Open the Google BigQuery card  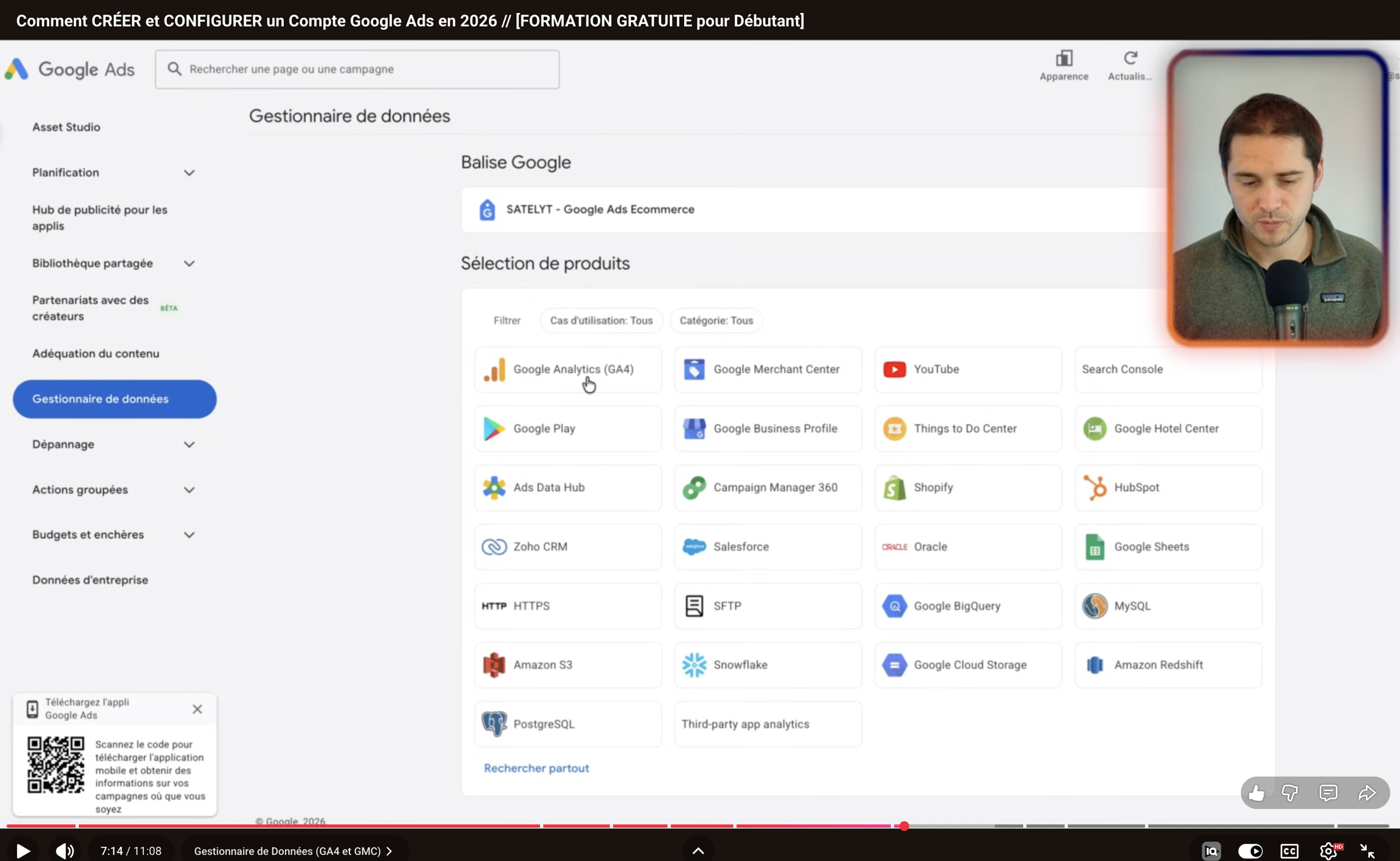pos(968,606)
